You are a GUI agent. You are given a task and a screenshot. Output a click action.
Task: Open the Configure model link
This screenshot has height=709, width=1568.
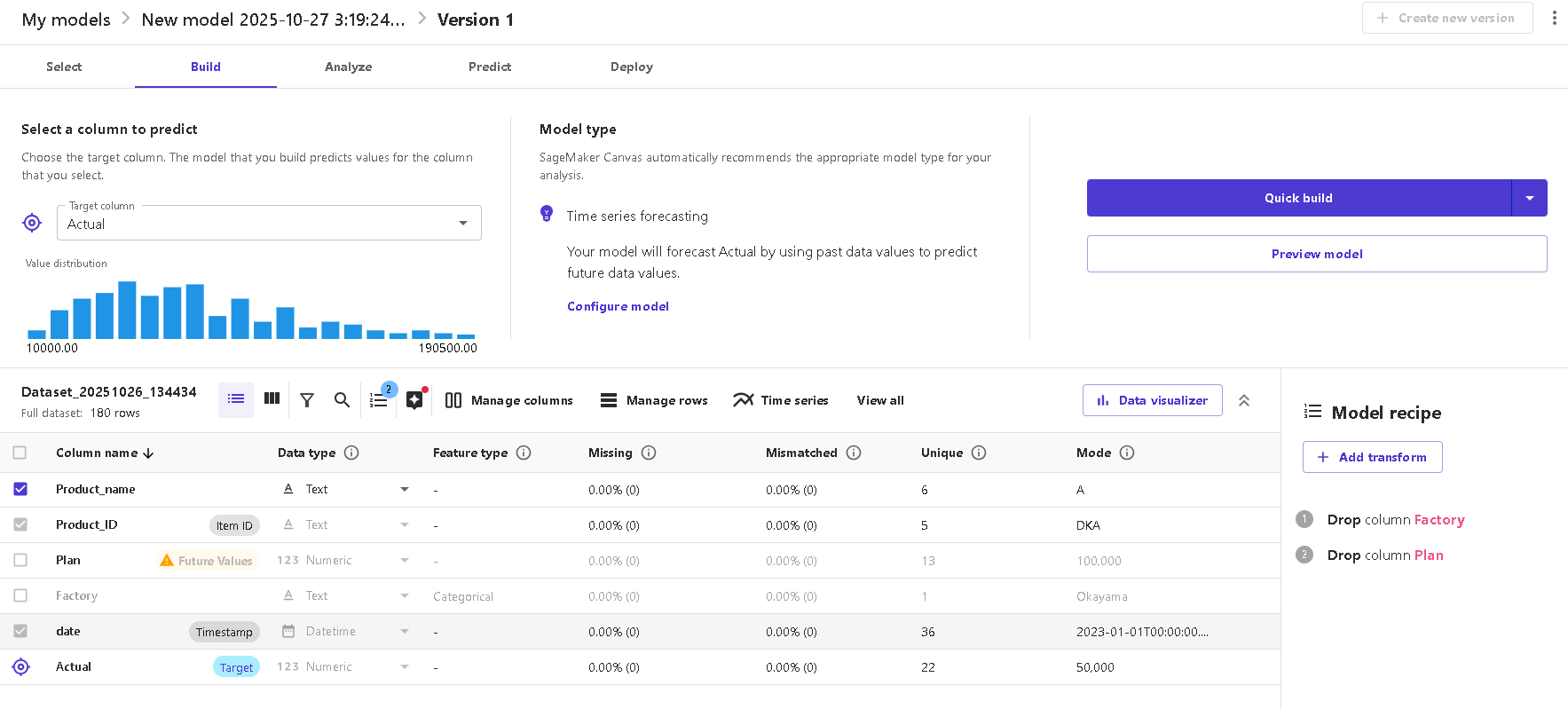tap(618, 306)
